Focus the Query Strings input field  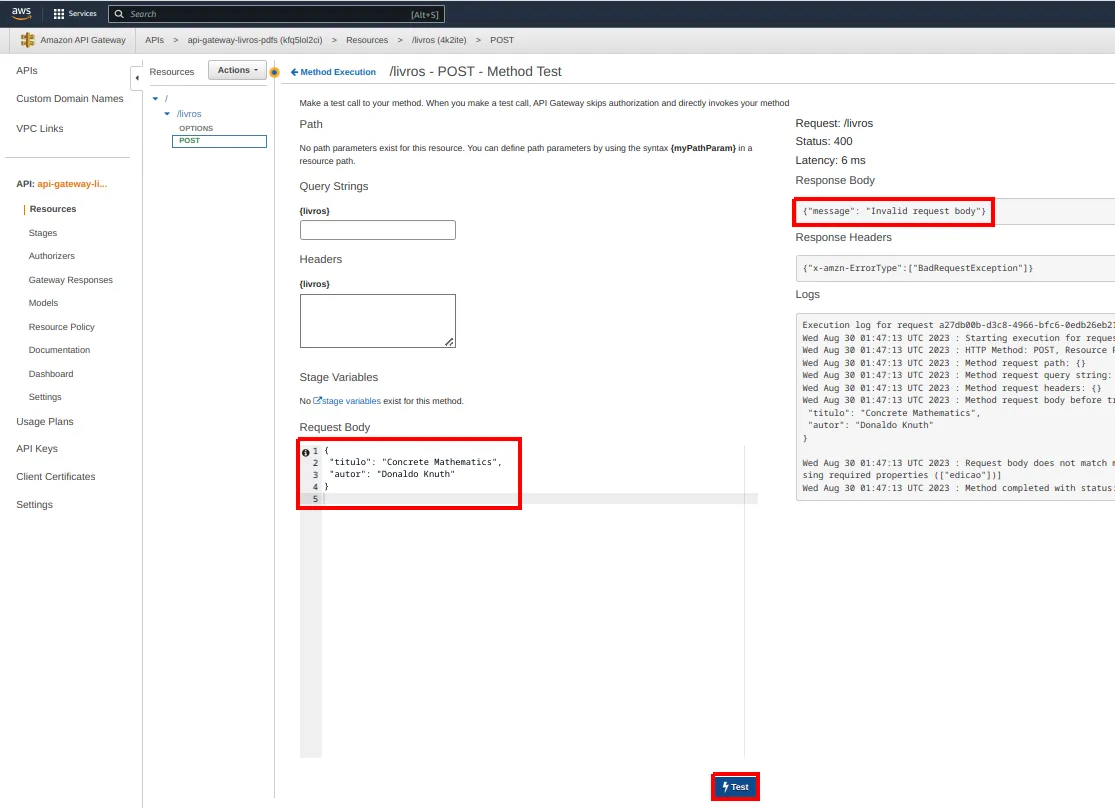click(378, 230)
